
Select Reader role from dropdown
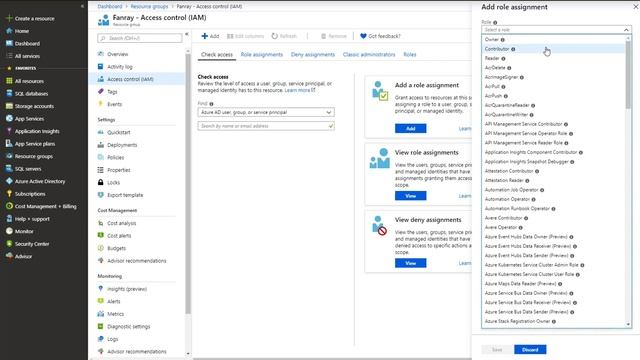pos(553,58)
